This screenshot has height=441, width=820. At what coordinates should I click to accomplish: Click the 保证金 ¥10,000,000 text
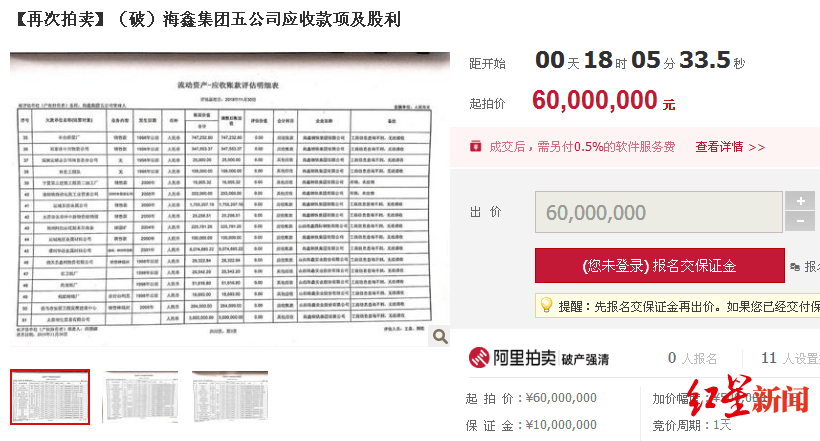click(x=531, y=425)
